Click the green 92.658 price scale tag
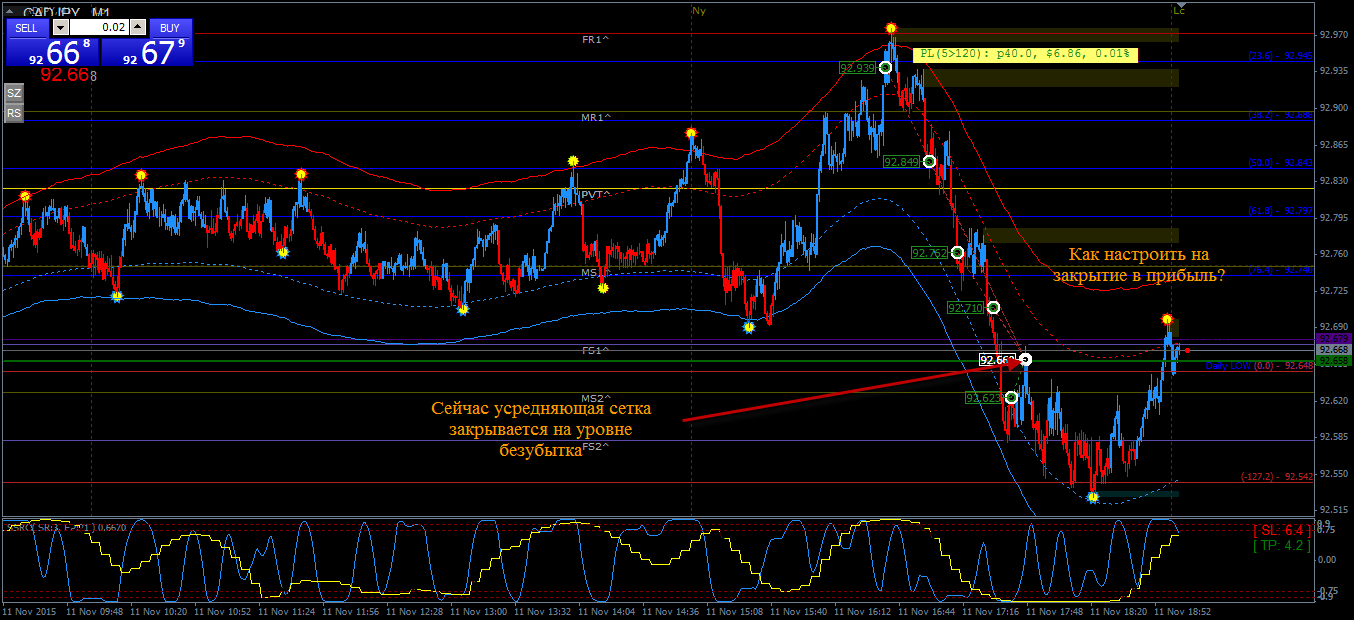 (x=1334, y=361)
